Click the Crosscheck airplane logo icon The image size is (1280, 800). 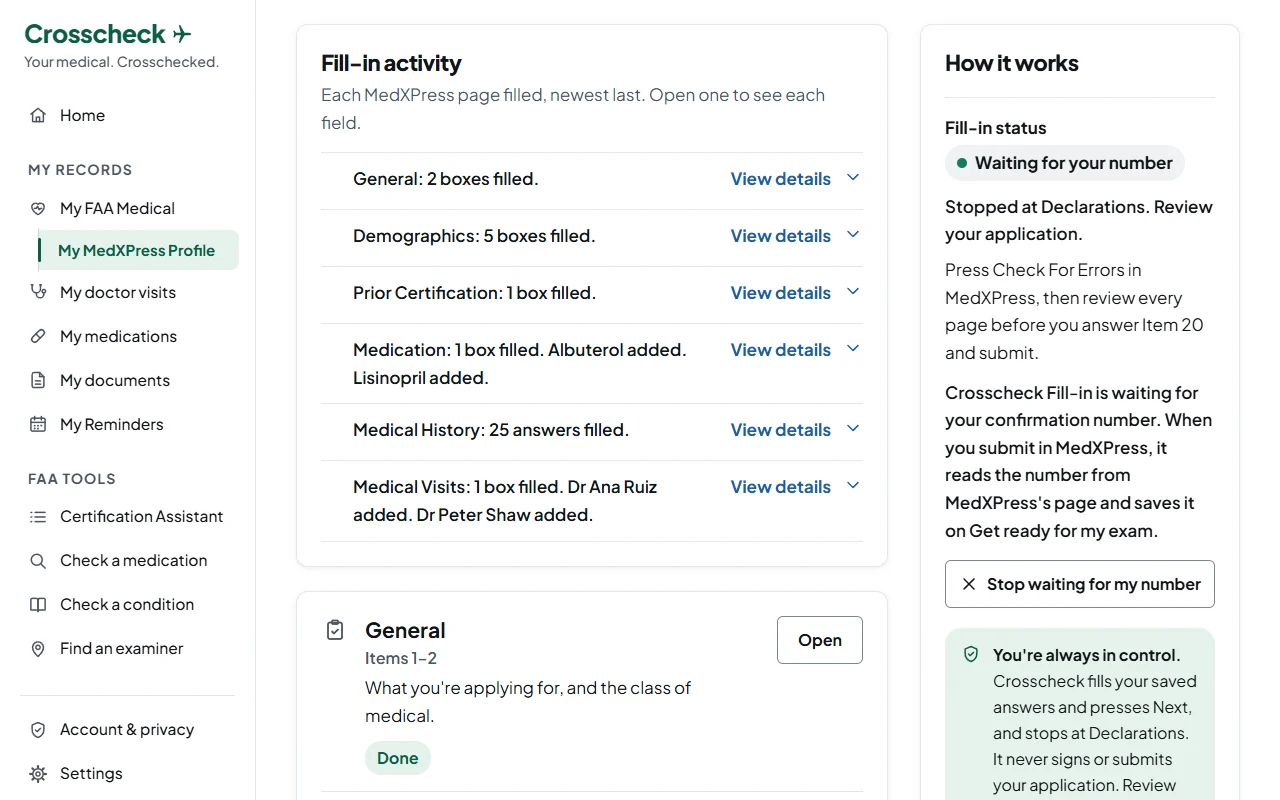click(182, 34)
